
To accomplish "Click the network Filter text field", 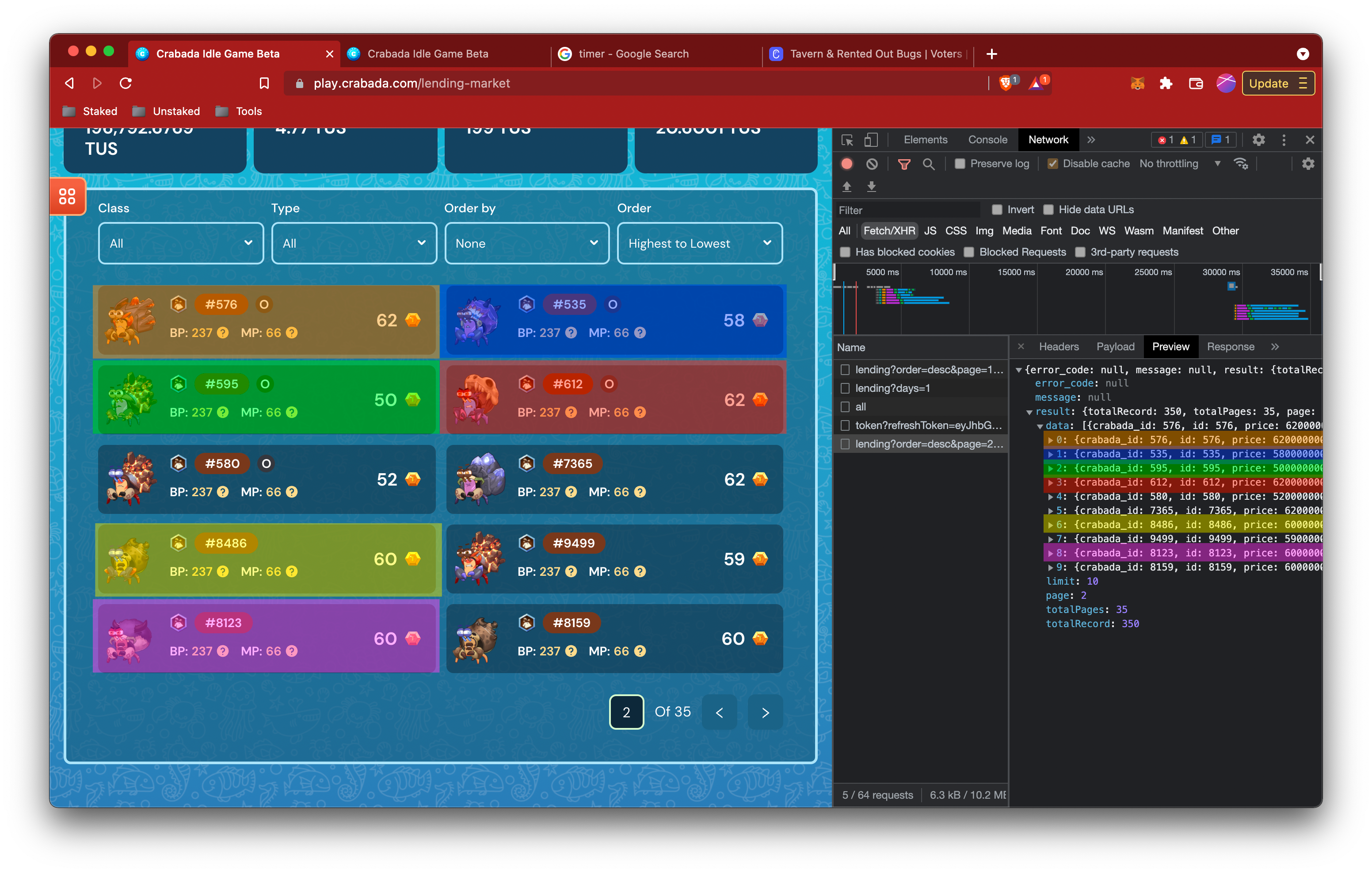I will click(908, 210).
